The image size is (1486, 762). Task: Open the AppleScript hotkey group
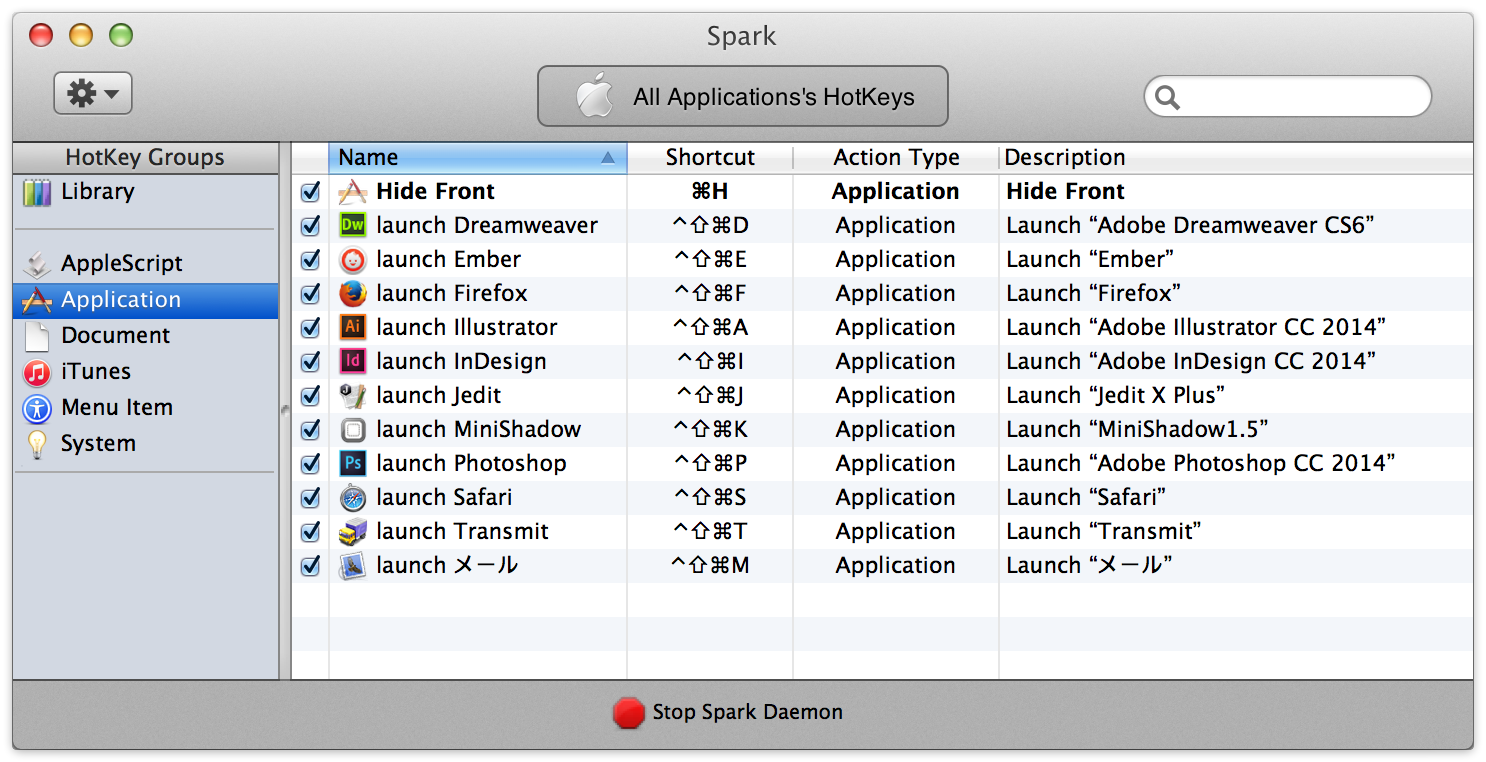pos(146,264)
